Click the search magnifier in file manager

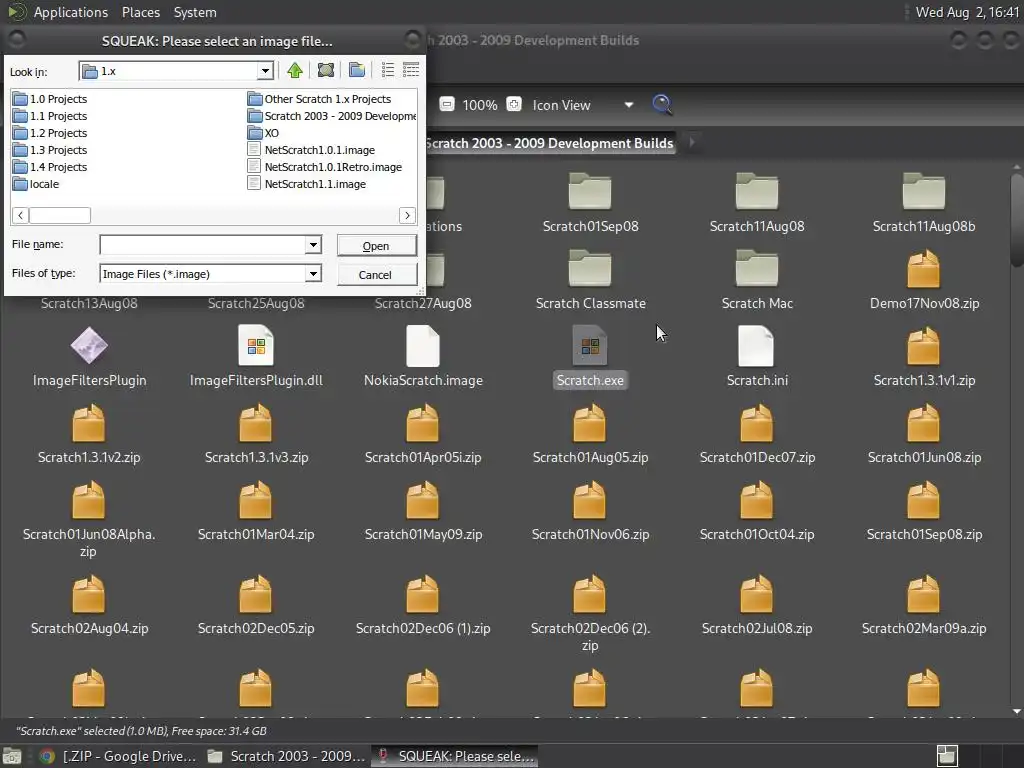click(662, 104)
